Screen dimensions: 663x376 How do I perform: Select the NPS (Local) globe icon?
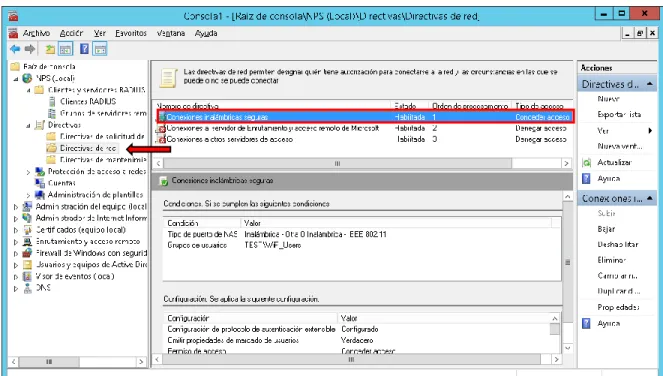(x=27, y=78)
